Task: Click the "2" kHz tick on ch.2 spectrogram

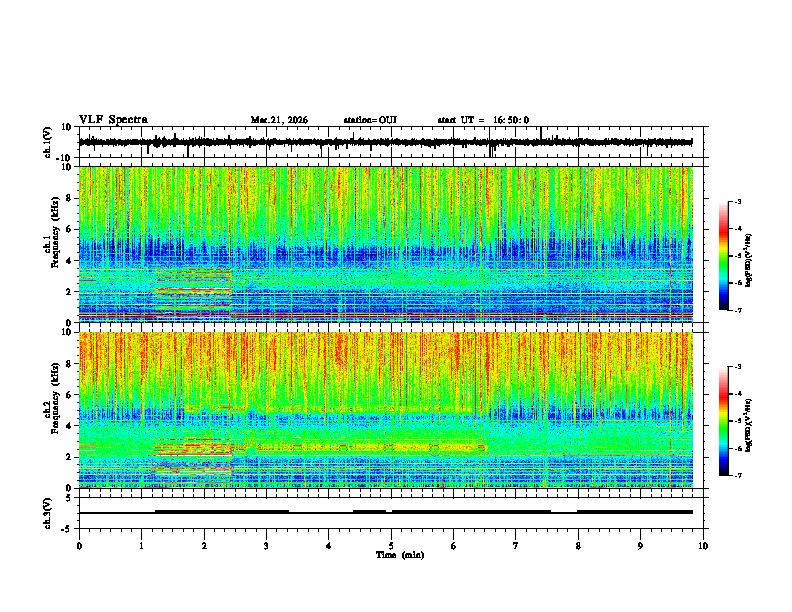Action: (69, 457)
